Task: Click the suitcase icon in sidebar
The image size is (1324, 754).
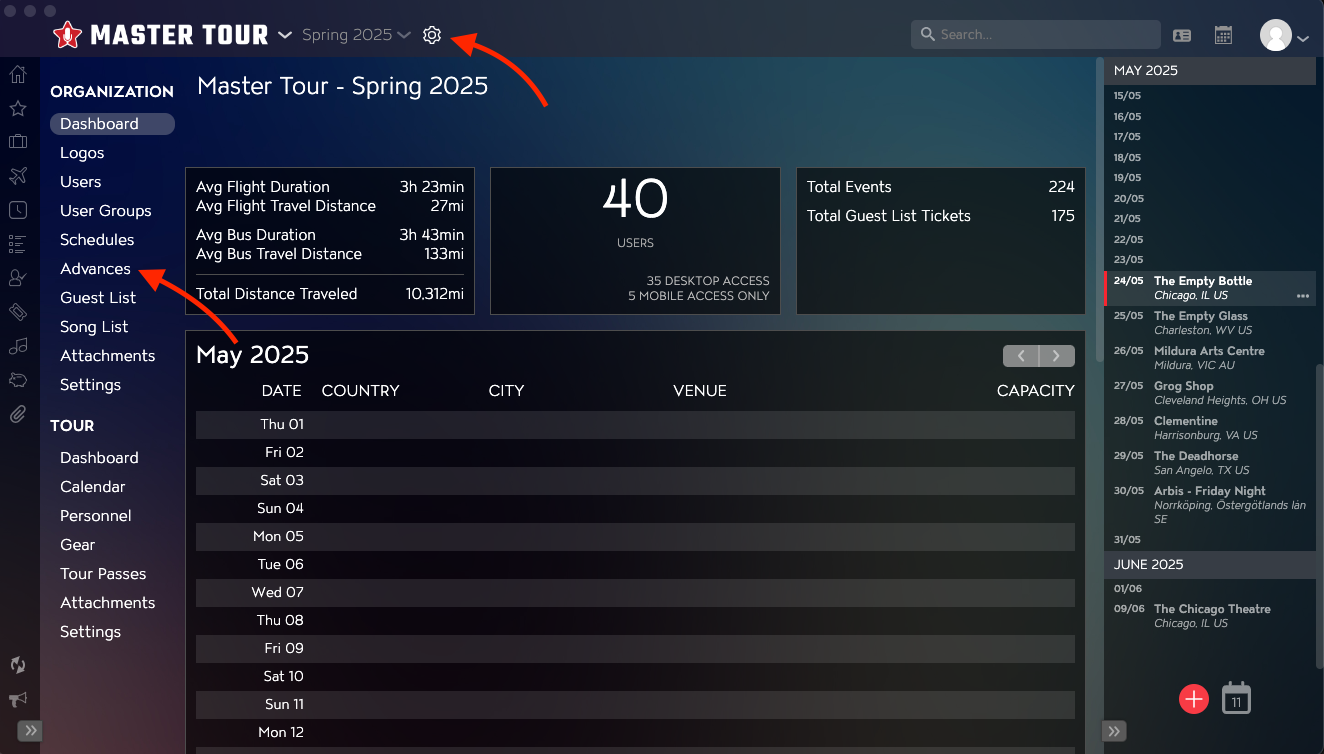Action: coord(17,142)
